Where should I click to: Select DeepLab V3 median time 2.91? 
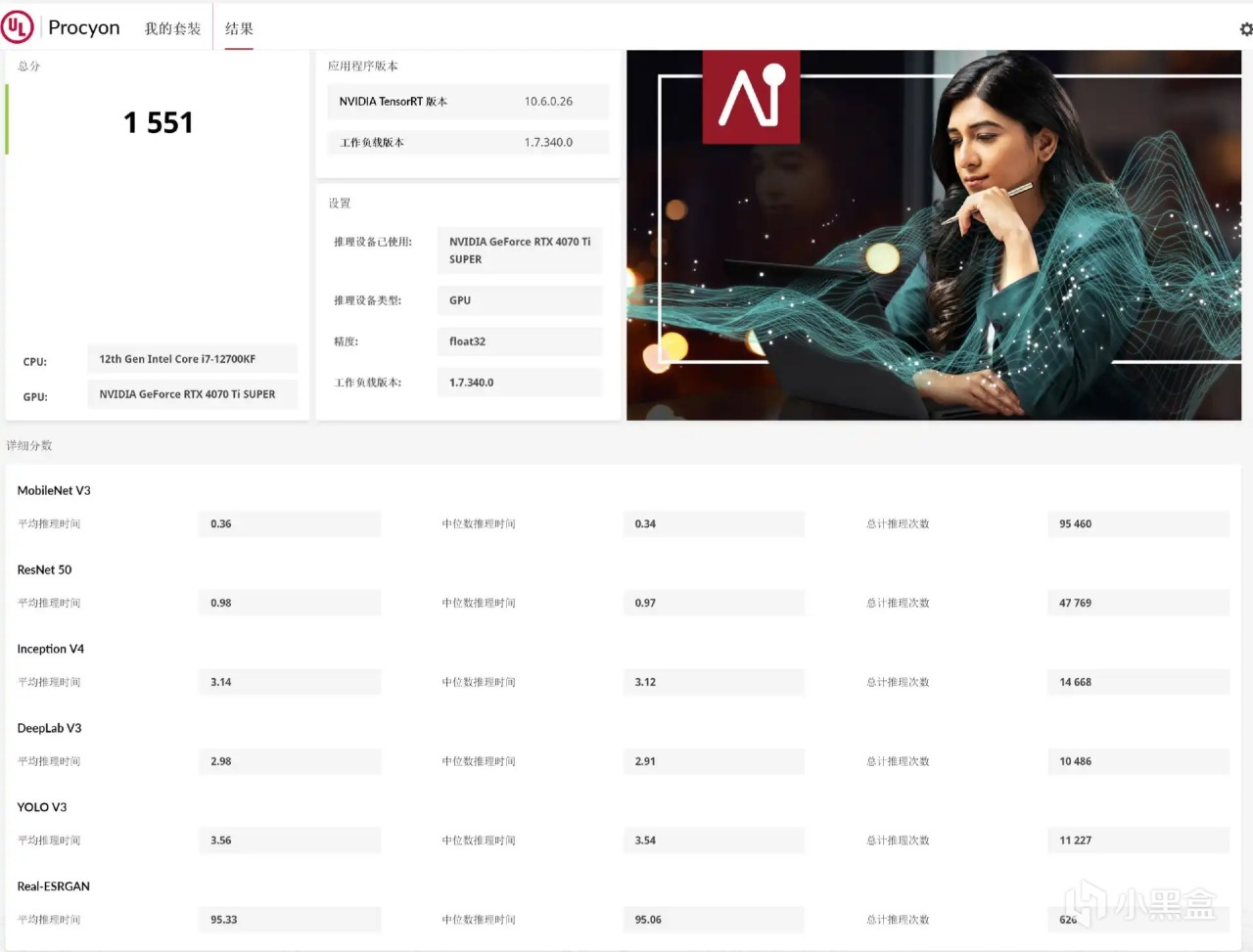[714, 761]
